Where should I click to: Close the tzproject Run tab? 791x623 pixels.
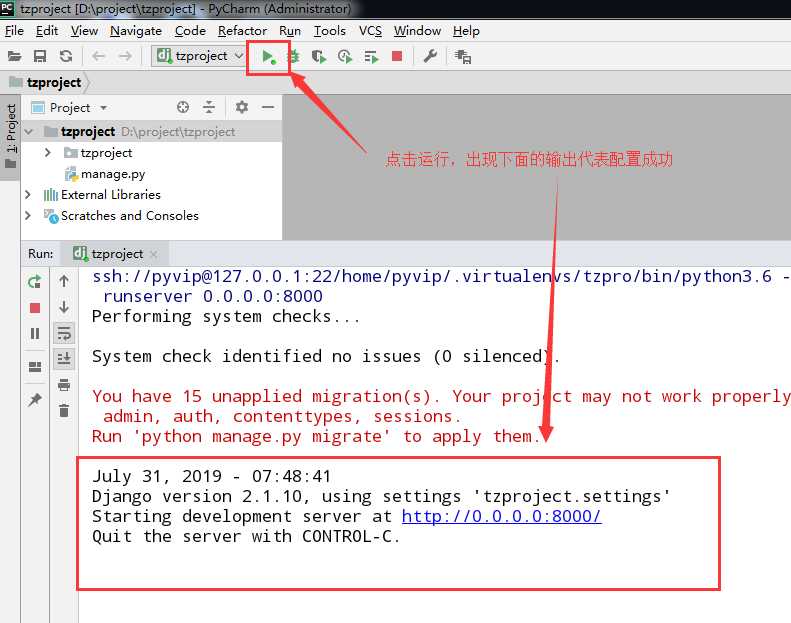154,254
